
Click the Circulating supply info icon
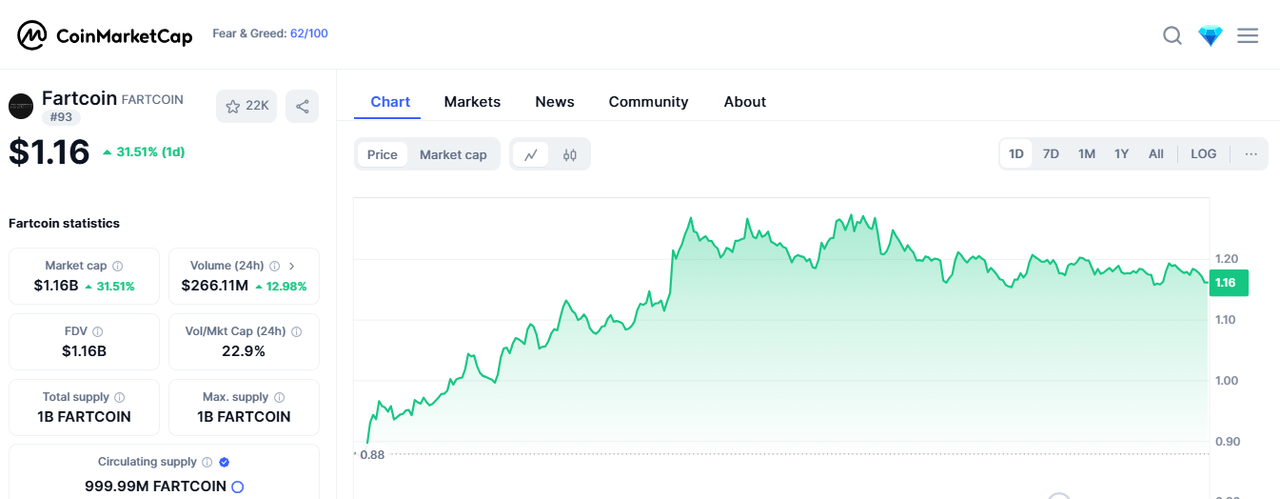click(x=207, y=462)
